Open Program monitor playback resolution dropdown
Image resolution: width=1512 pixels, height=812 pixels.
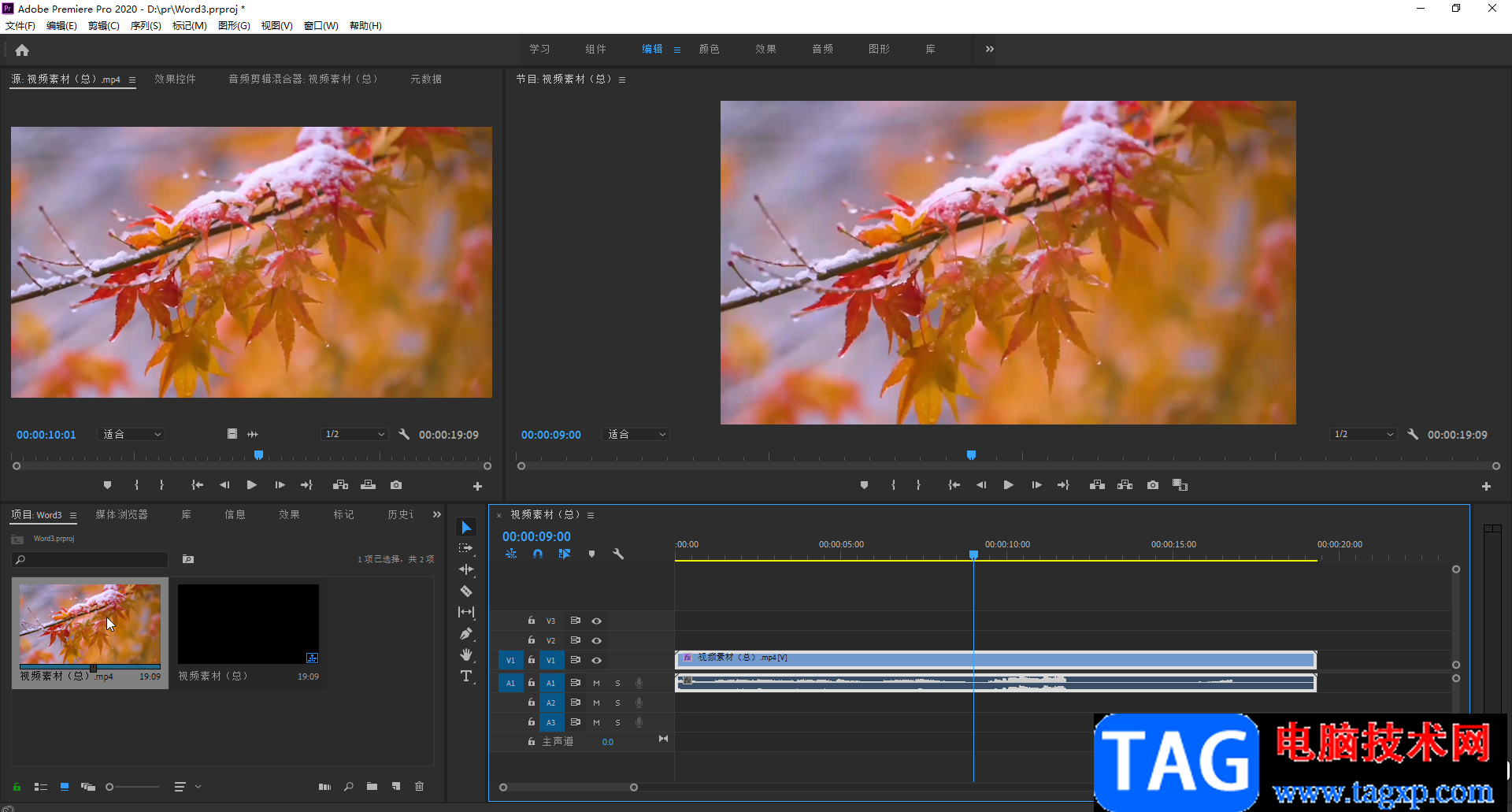[1364, 435]
